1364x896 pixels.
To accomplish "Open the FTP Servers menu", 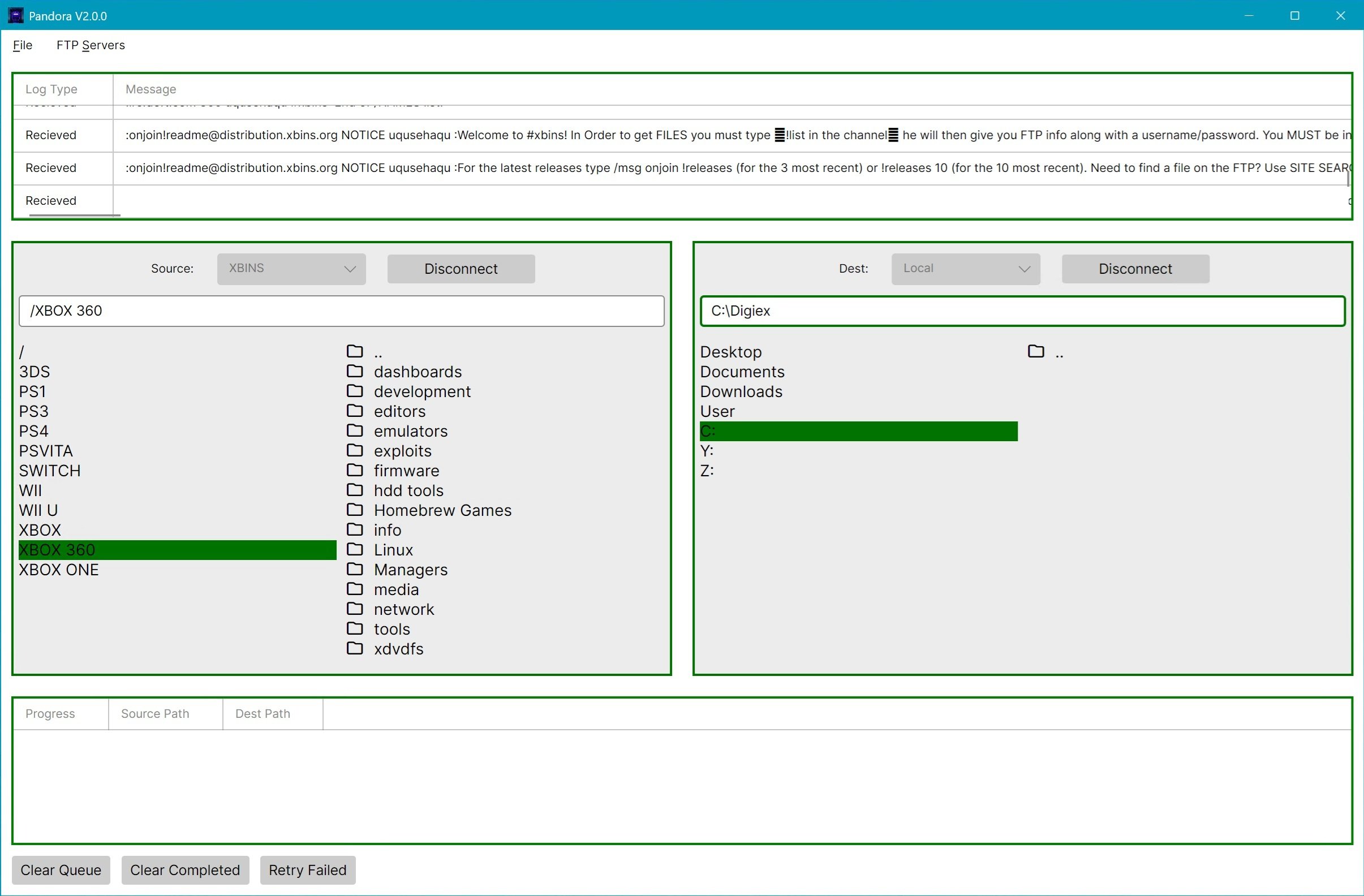I will pyautogui.click(x=91, y=45).
